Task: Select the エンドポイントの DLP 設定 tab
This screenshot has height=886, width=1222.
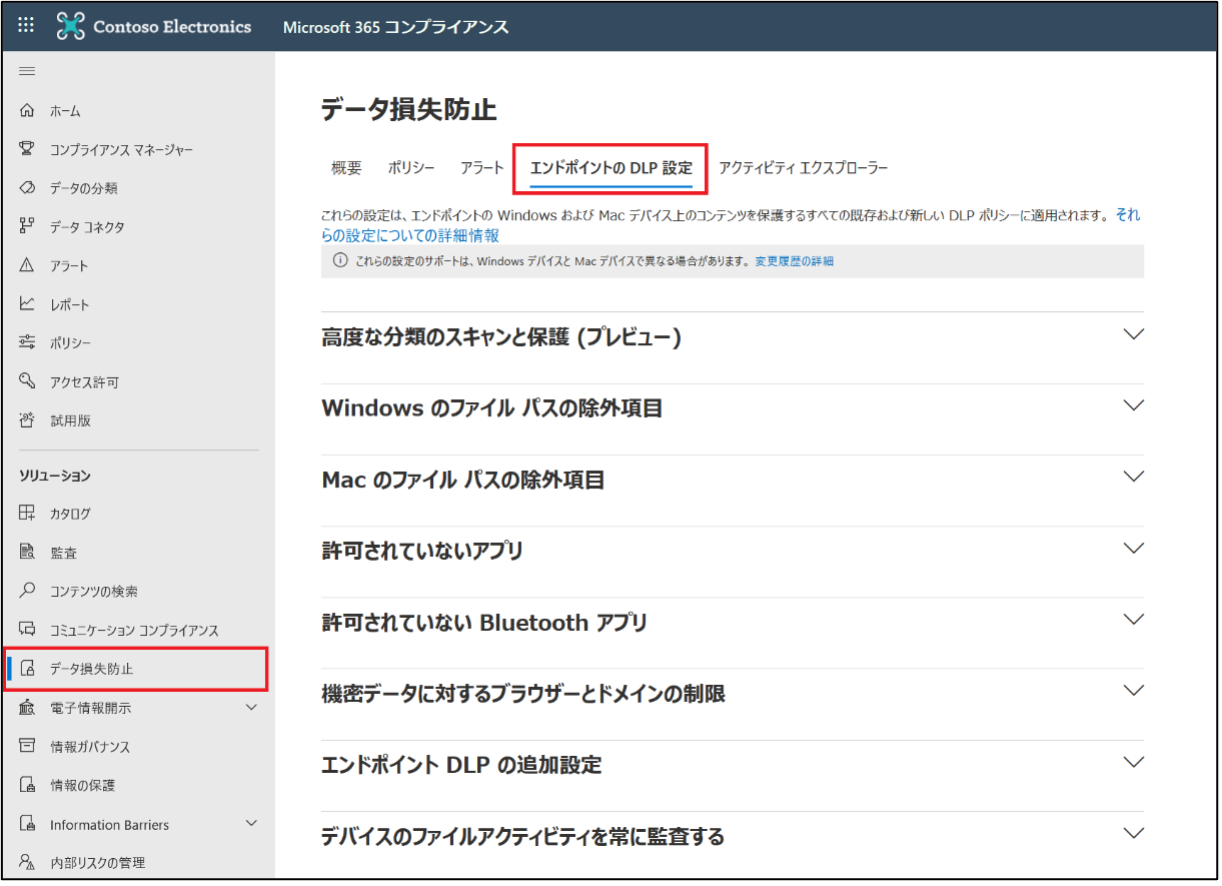Action: [611, 168]
